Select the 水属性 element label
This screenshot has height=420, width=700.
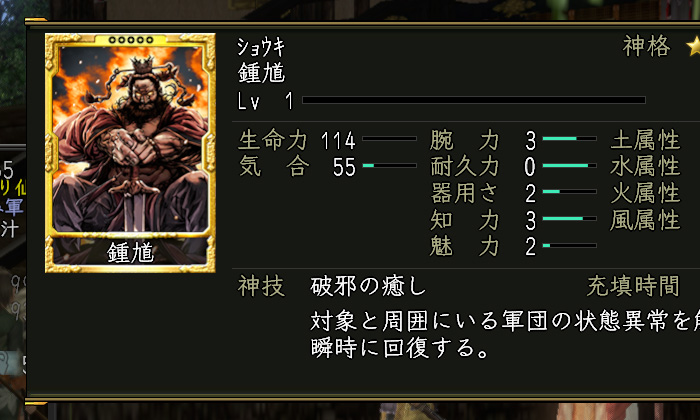645,166
